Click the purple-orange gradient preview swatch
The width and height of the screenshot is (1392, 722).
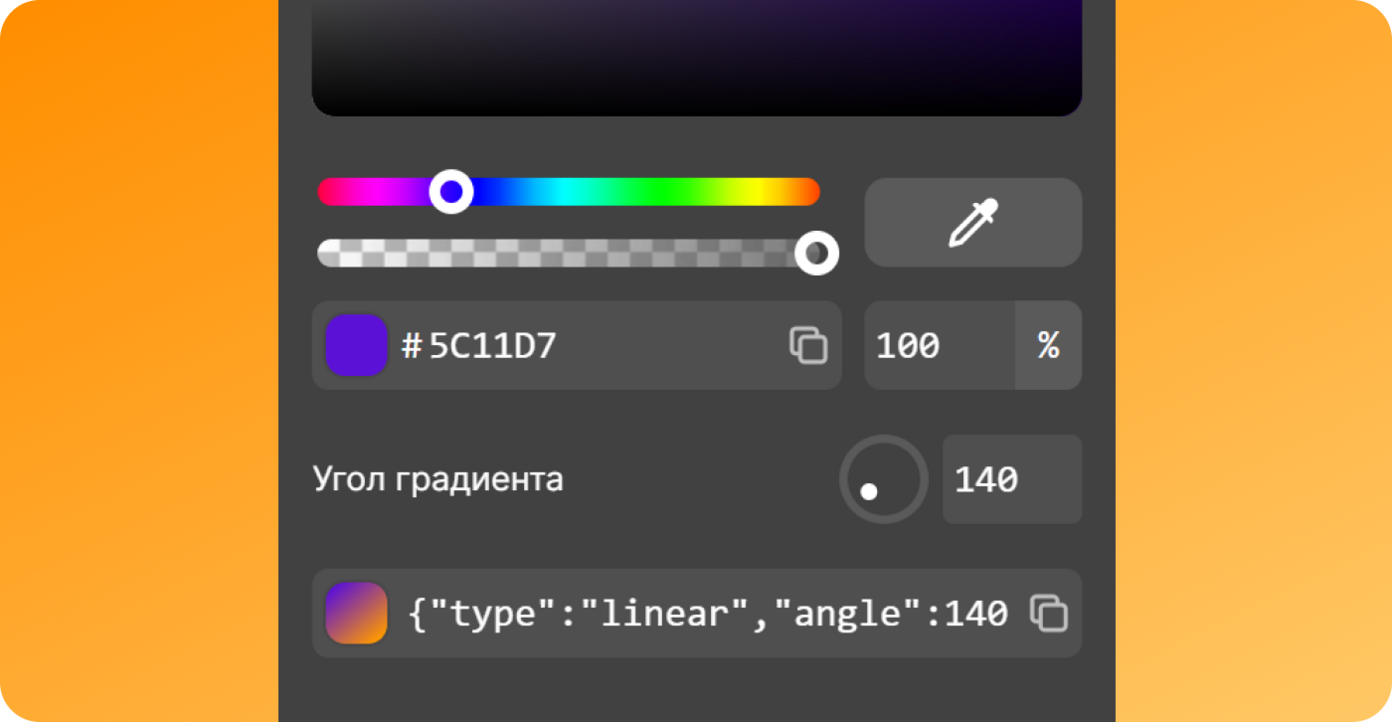pyautogui.click(x=356, y=613)
